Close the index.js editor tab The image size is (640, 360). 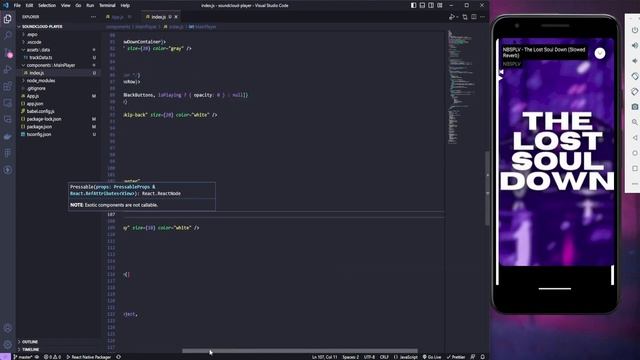tap(176, 17)
